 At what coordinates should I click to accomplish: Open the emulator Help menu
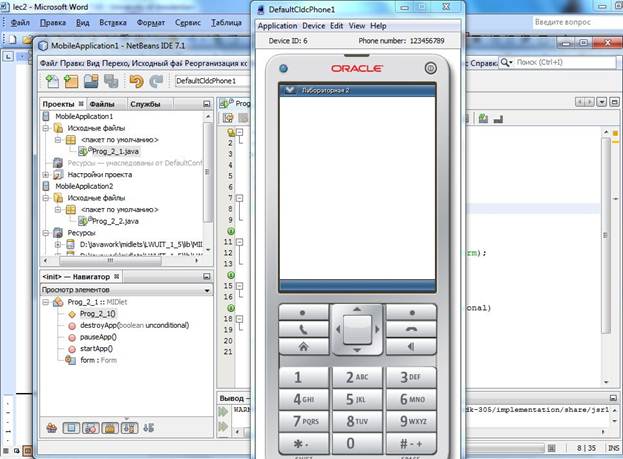pyautogui.click(x=378, y=26)
